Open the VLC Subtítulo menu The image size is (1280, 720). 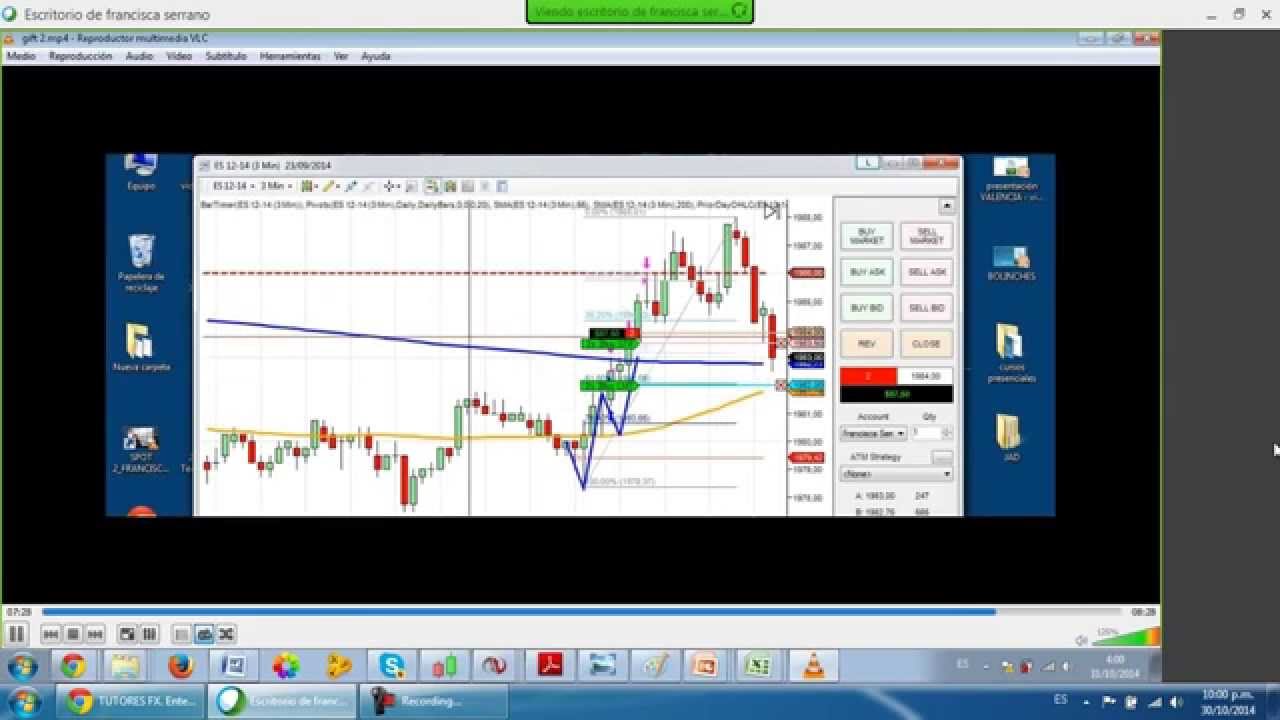coord(226,56)
